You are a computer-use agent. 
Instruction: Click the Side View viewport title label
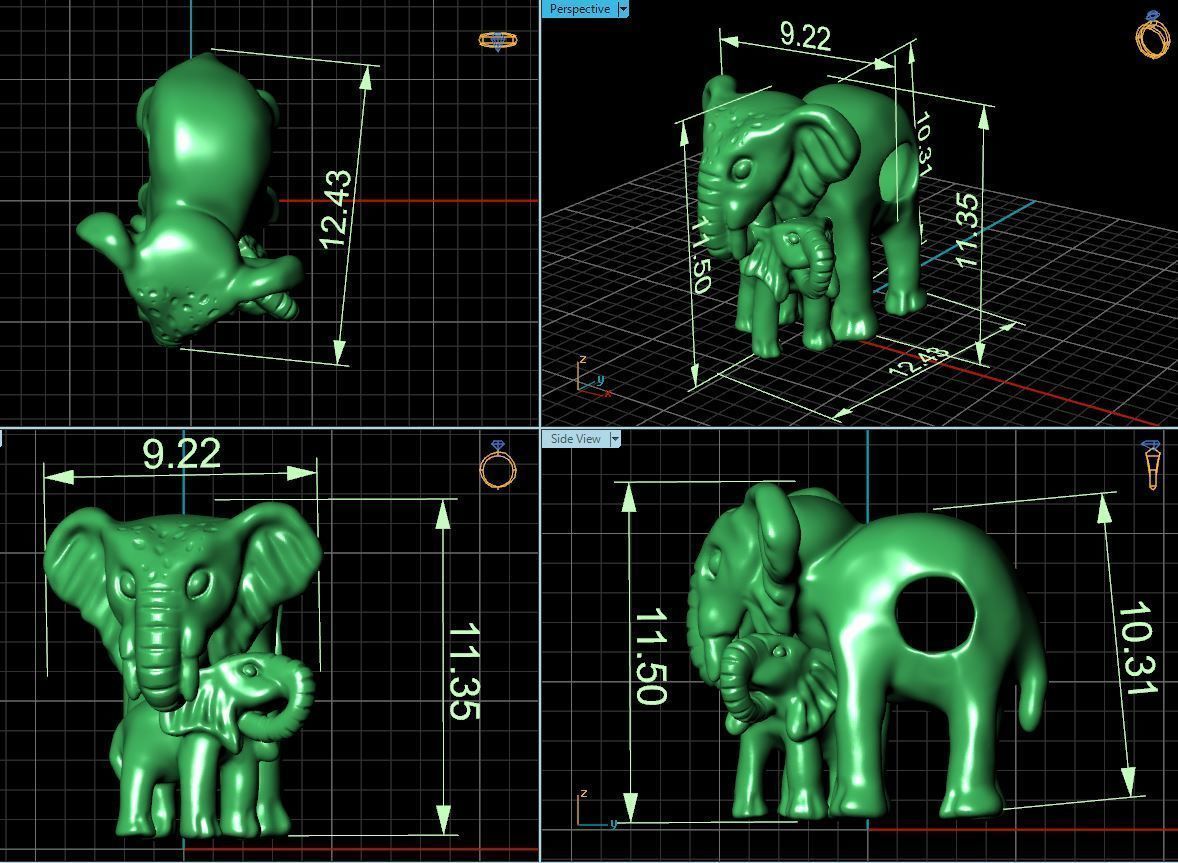click(x=575, y=439)
